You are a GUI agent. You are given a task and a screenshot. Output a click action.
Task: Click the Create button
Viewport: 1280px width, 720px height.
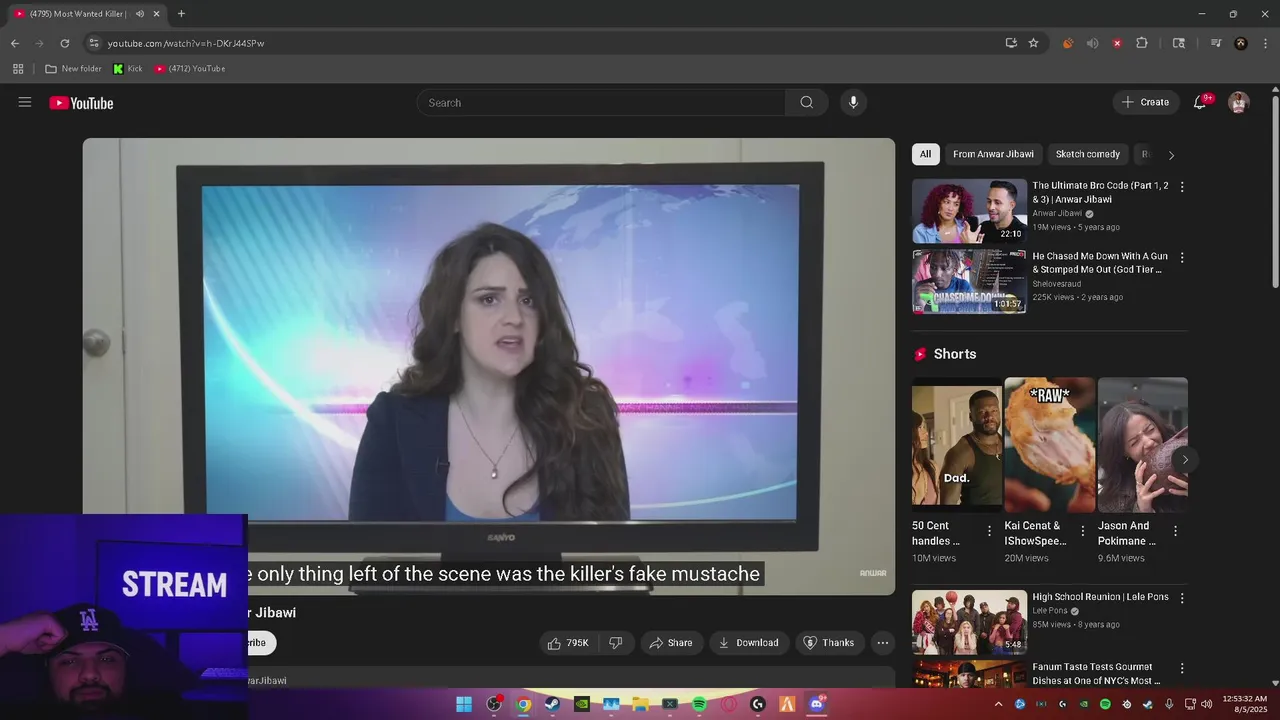pyautogui.click(x=1145, y=102)
